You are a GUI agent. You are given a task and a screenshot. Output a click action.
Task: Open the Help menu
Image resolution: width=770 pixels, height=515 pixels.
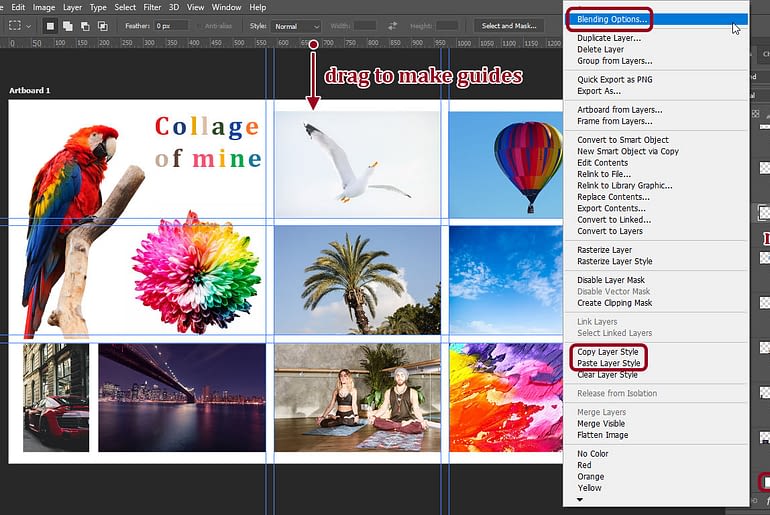pyautogui.click(x=258, y=7)
